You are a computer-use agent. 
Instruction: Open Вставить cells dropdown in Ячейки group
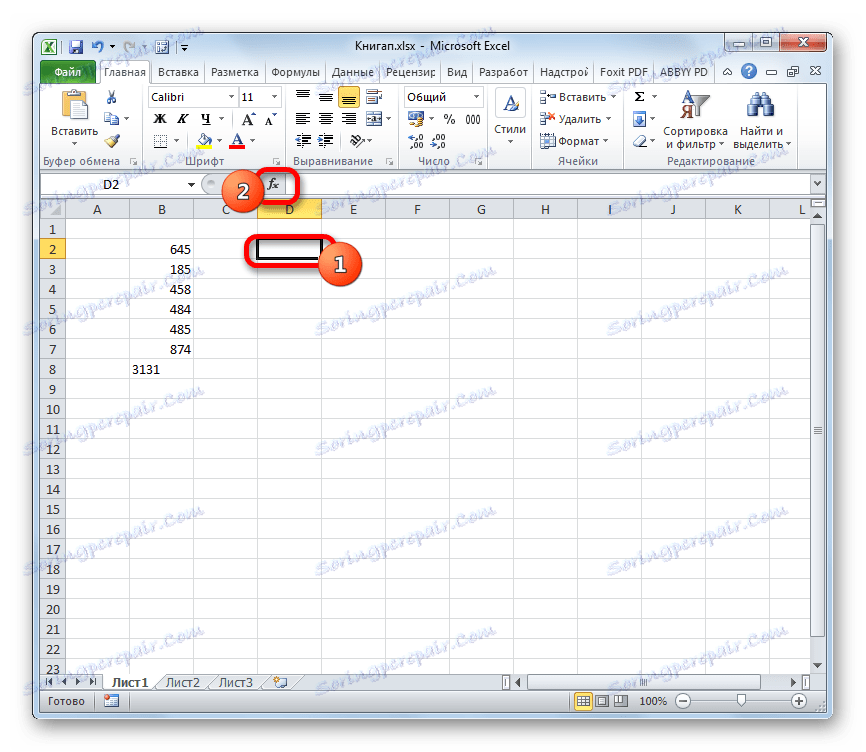click(x=577, y=97)
